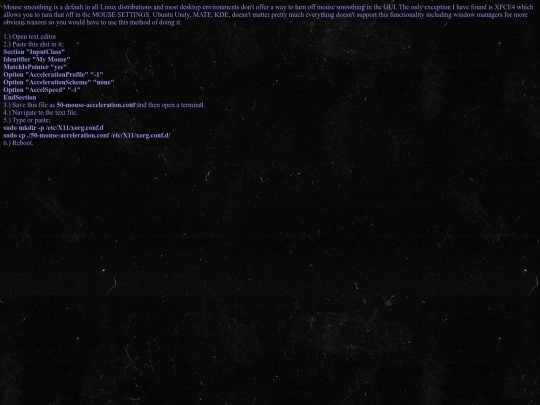Click the bold filename '50-mouse-acceleration.conf' in step 3
The width and height of the screenshot is (540, 405).
(96, 105)
